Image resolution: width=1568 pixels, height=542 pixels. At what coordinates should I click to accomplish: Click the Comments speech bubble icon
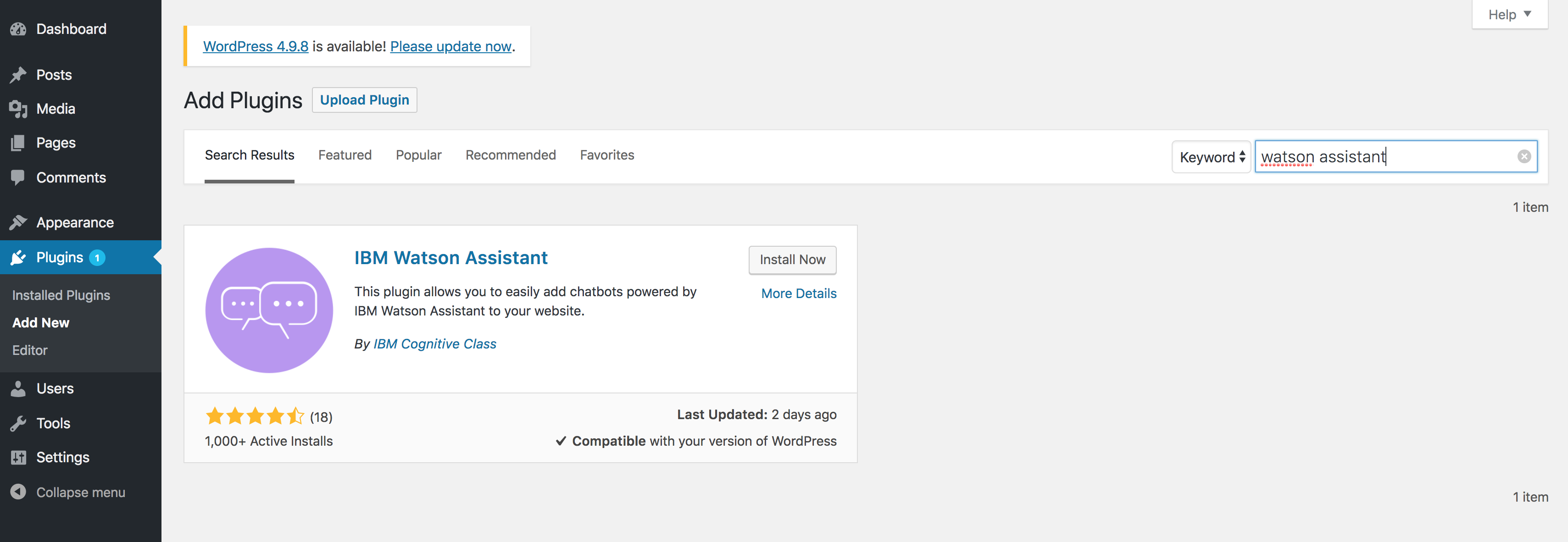tap(18, 177)
